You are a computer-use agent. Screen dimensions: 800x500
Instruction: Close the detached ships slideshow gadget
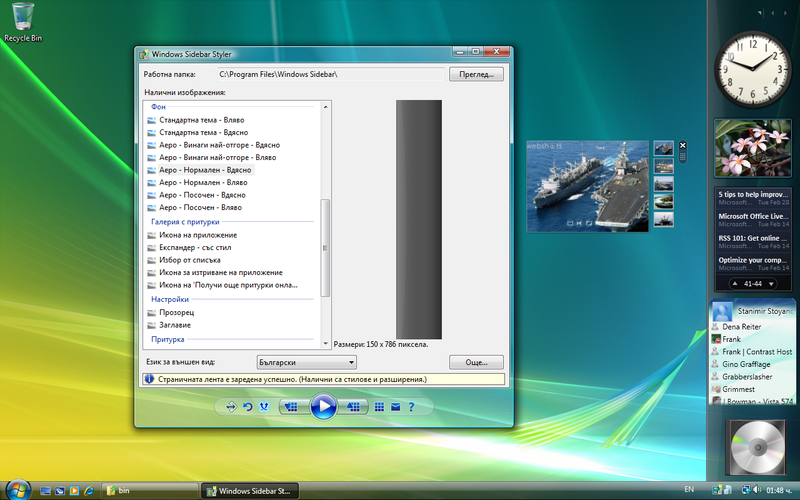(x=683, y=145)
